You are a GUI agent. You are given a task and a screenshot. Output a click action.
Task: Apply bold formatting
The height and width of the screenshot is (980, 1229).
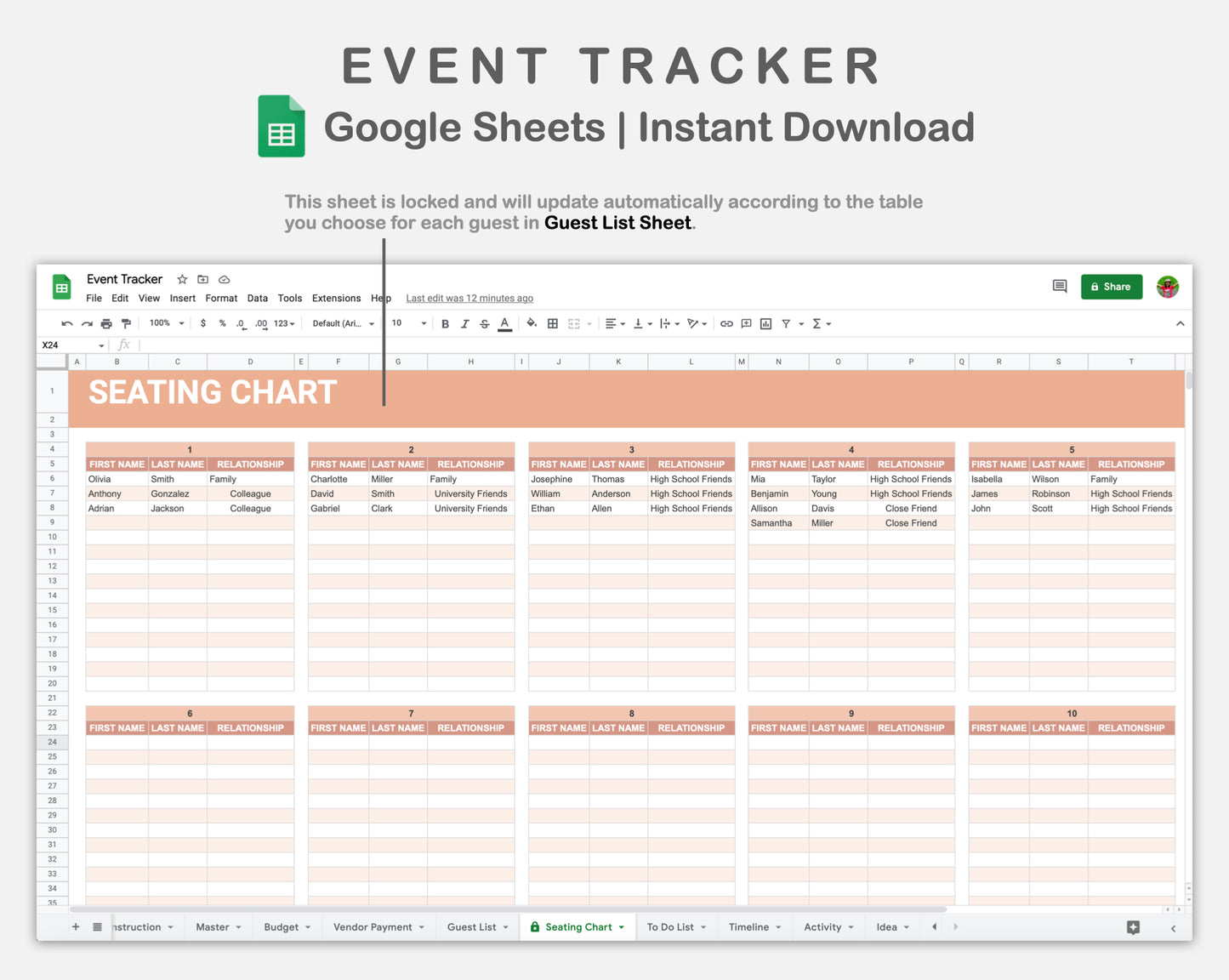(444, 323)
